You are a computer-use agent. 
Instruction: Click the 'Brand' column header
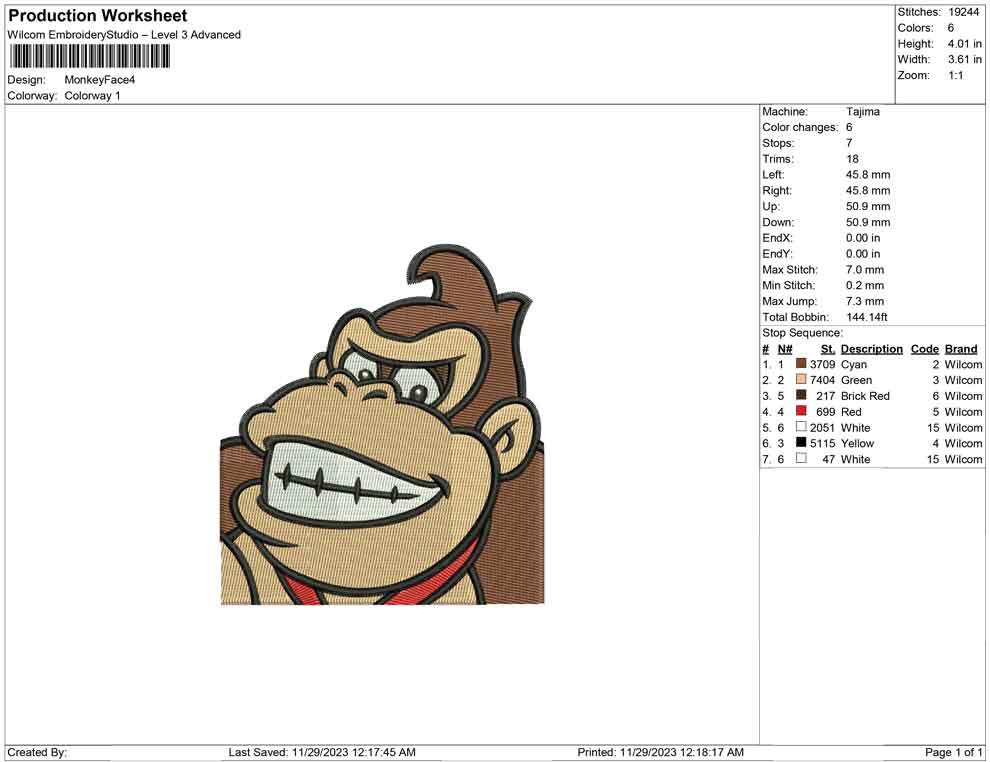961,349
